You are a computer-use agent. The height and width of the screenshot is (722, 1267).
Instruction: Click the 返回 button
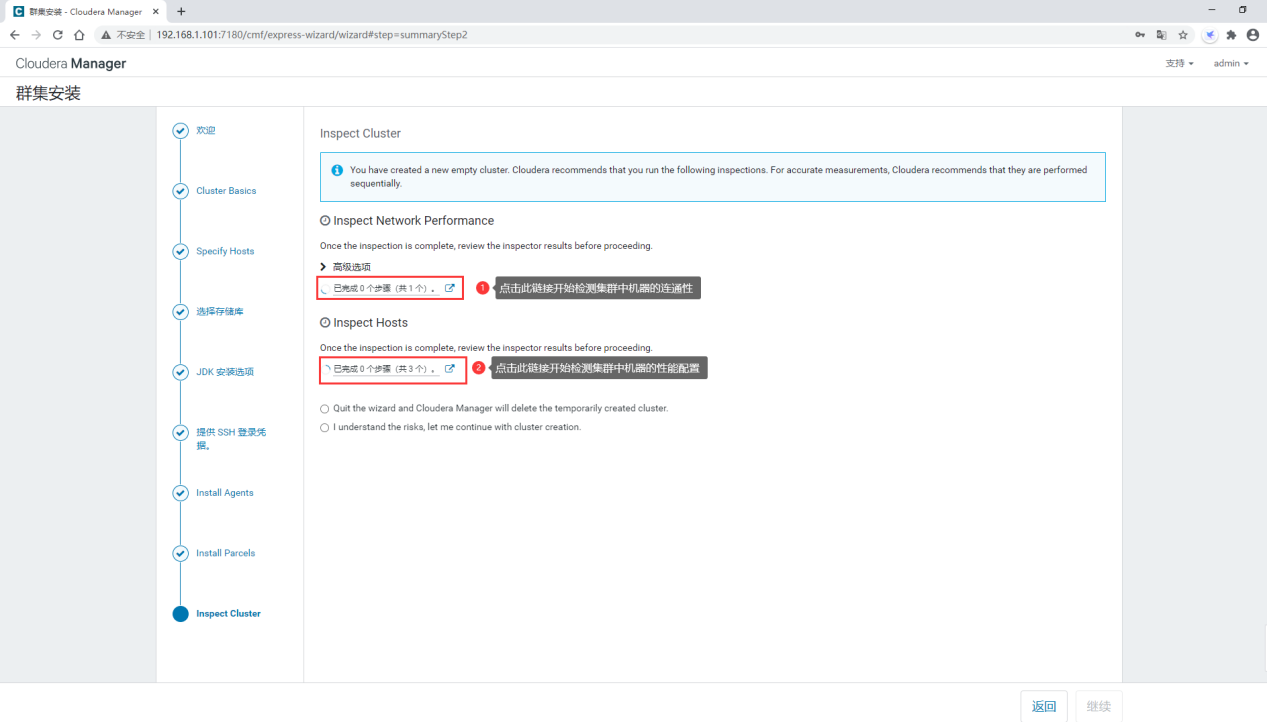[x=1044, y=706]
